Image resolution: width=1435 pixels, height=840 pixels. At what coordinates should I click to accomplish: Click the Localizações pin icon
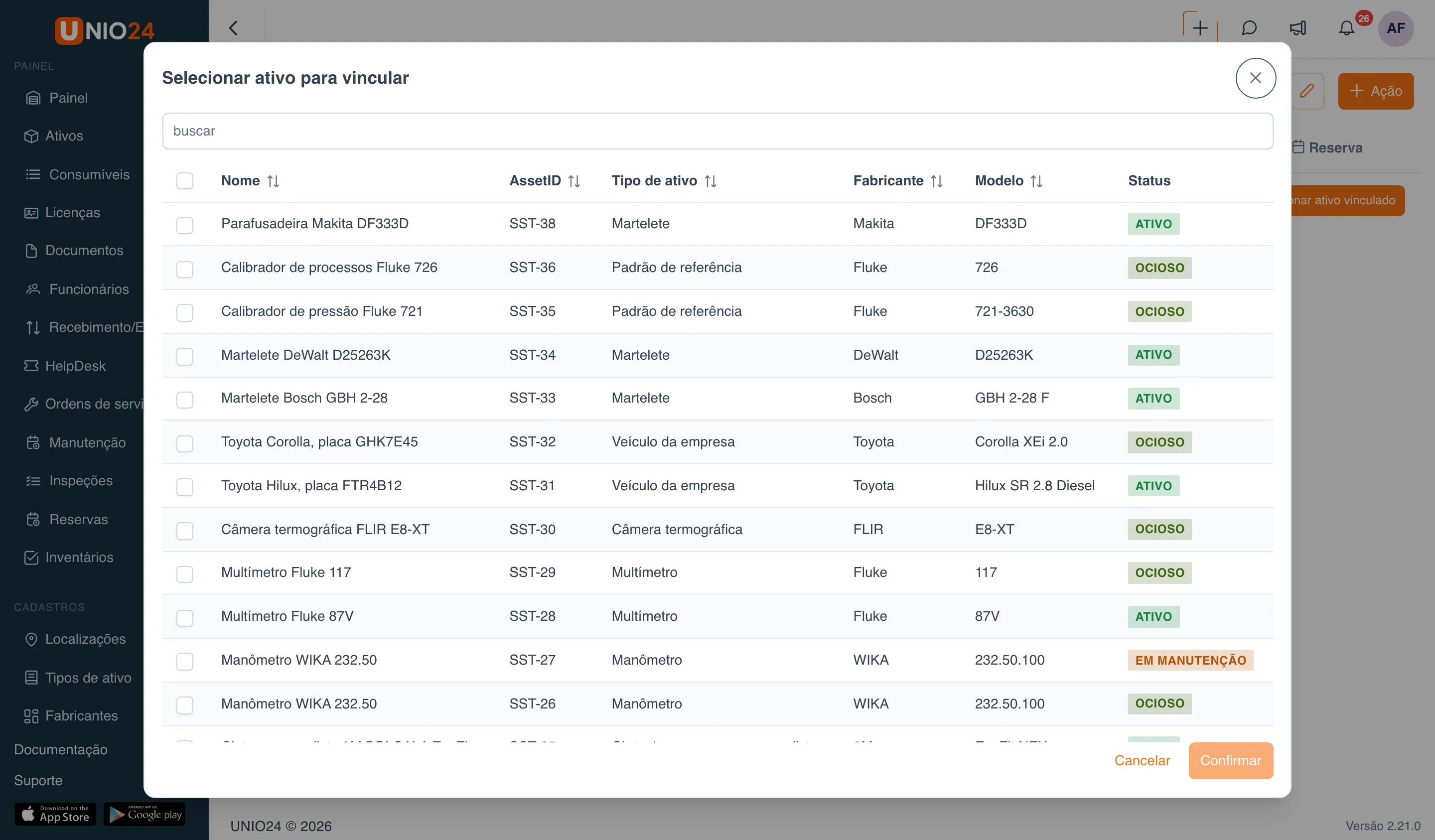[31, 639]
